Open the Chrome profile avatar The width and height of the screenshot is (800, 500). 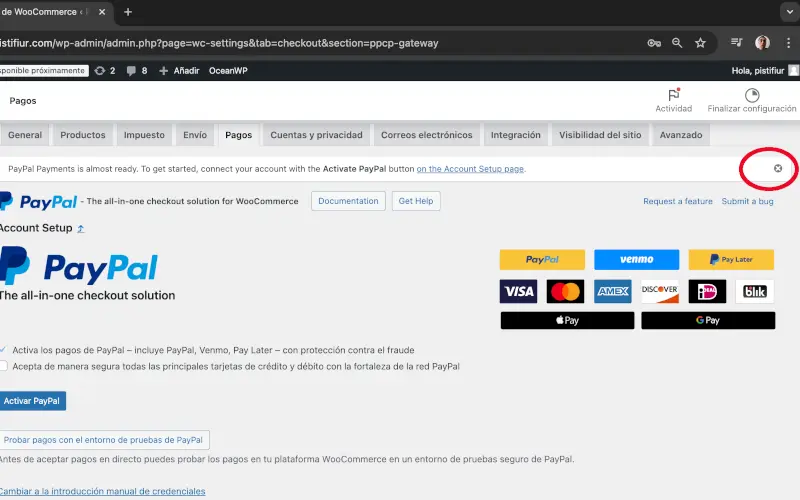click(762, 42)
